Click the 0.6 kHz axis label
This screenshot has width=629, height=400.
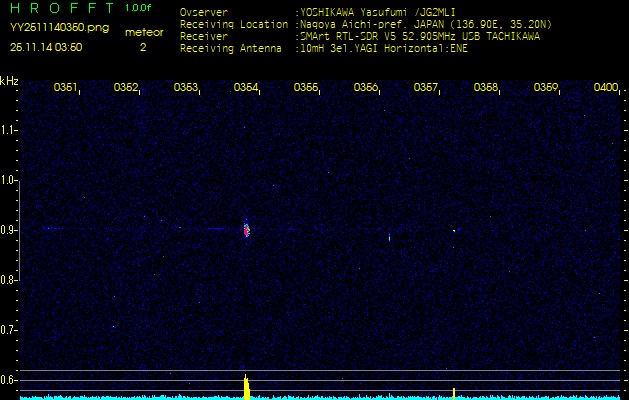pos(7,380)
